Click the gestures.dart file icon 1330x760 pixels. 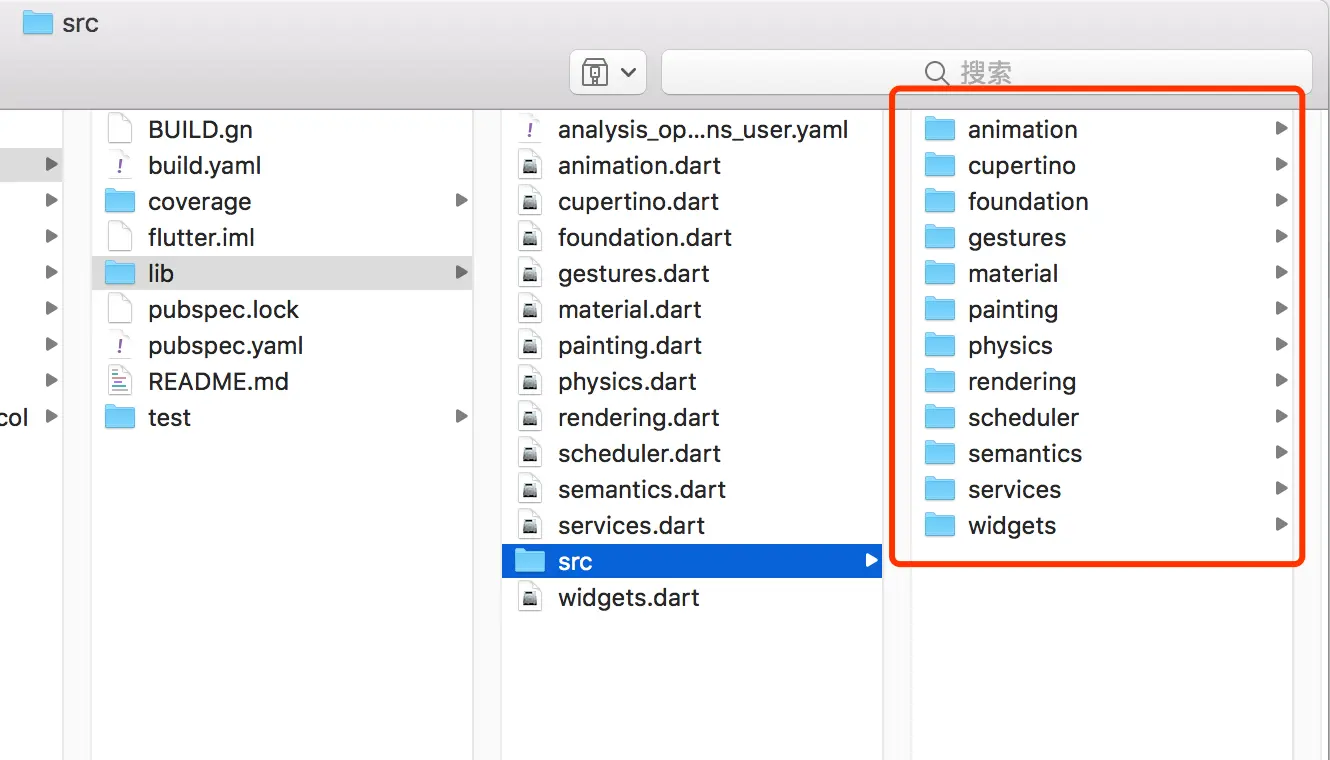[530, 273]
